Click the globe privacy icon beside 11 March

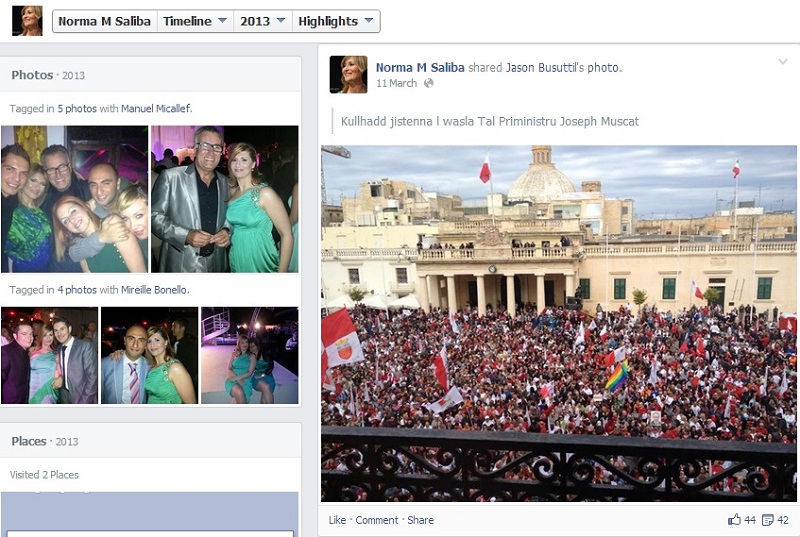429,84
